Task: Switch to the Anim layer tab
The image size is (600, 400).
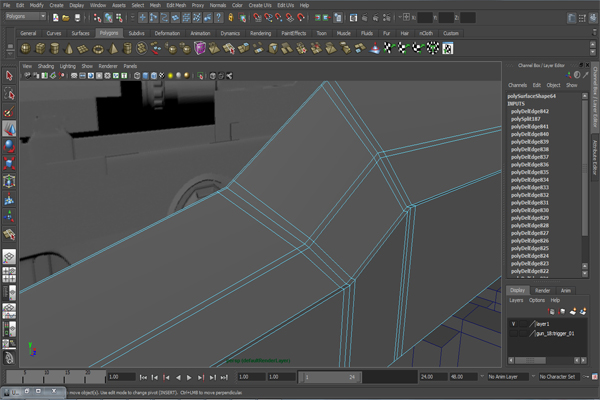Action: pos(566,291)
